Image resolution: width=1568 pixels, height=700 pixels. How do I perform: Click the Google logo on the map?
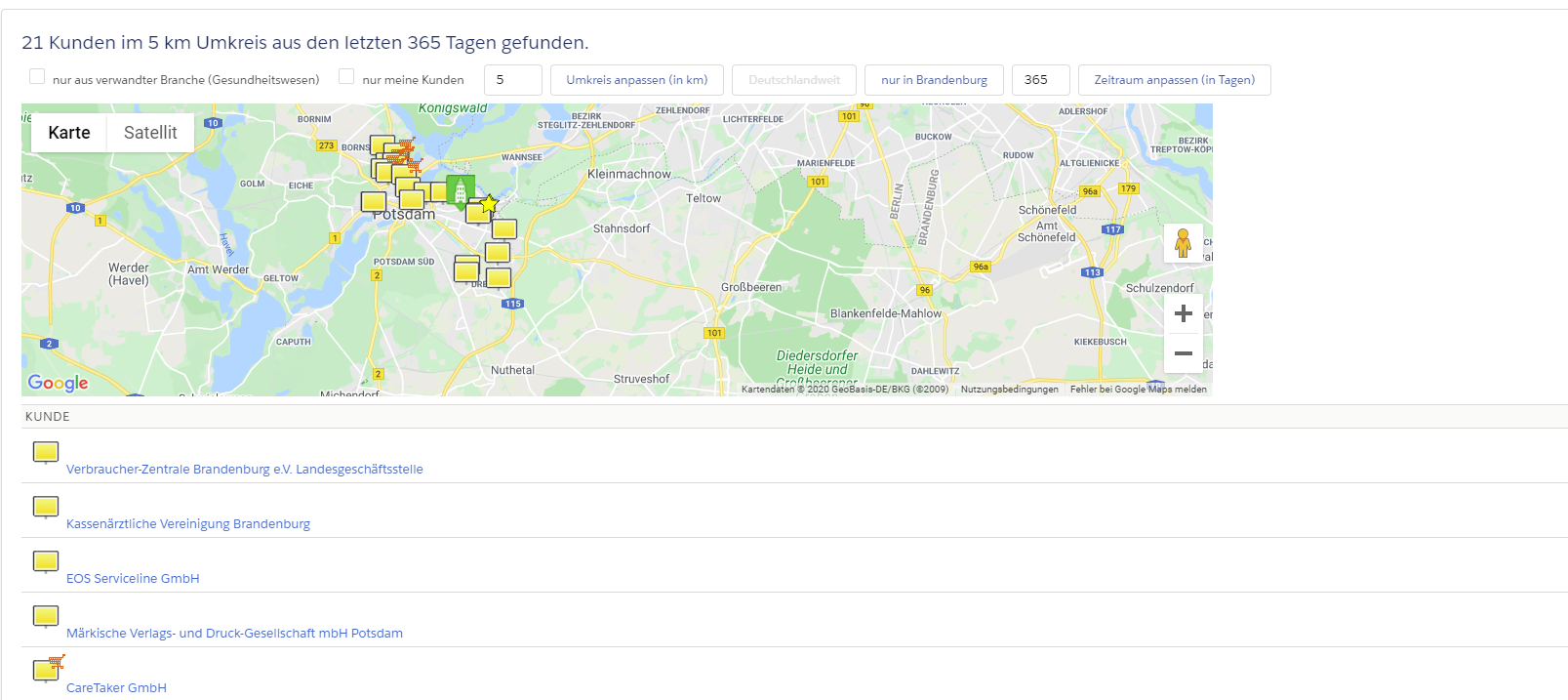coord(58,383)
